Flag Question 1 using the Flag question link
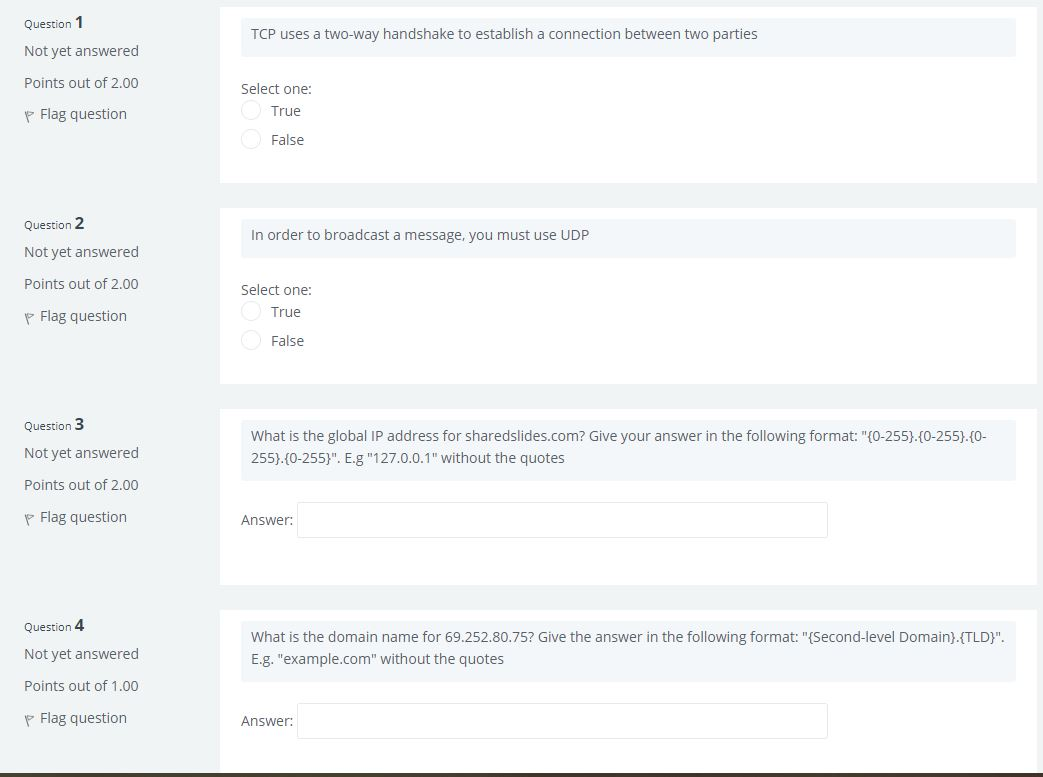Screen dimensions: 1043x777 83,114
